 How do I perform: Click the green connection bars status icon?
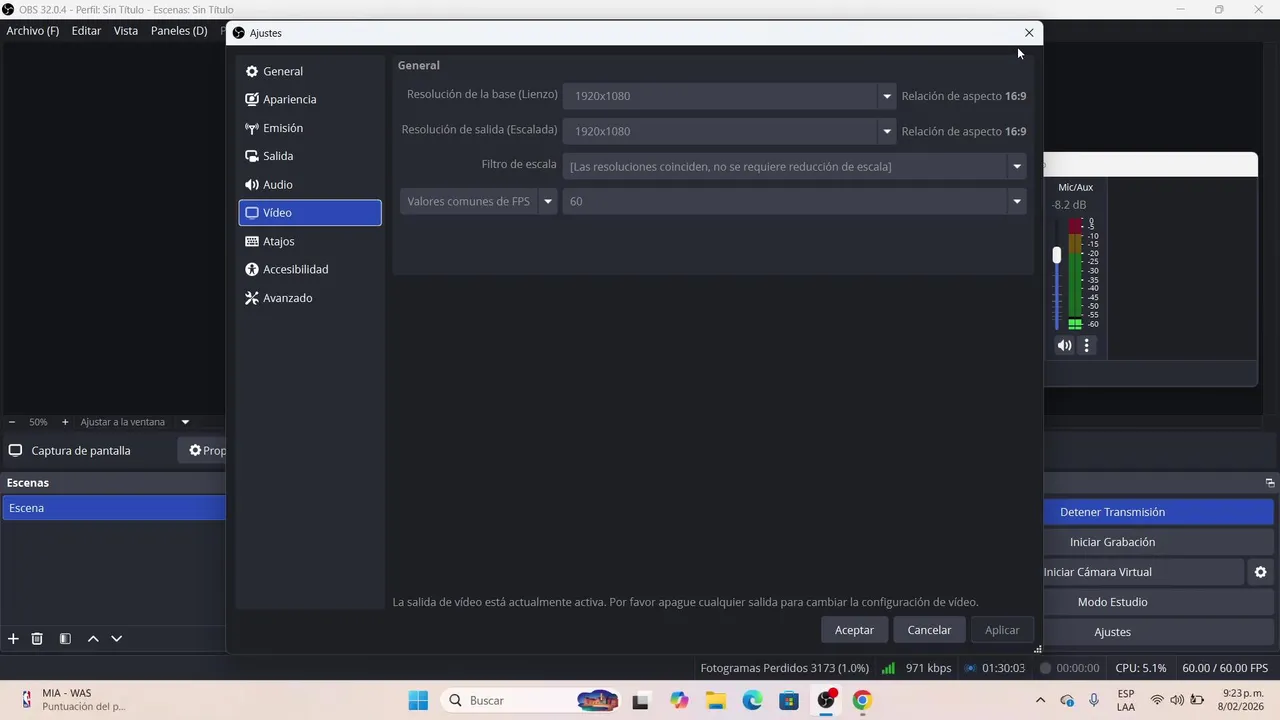click(888, 668)
